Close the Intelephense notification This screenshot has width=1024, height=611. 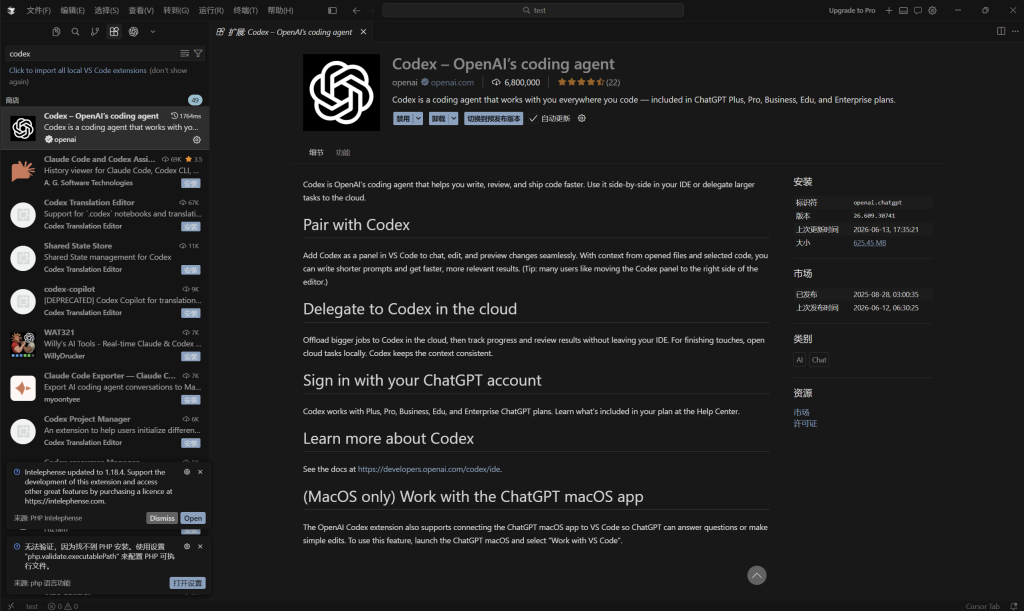pyautogui.click(x=200, y=472)
